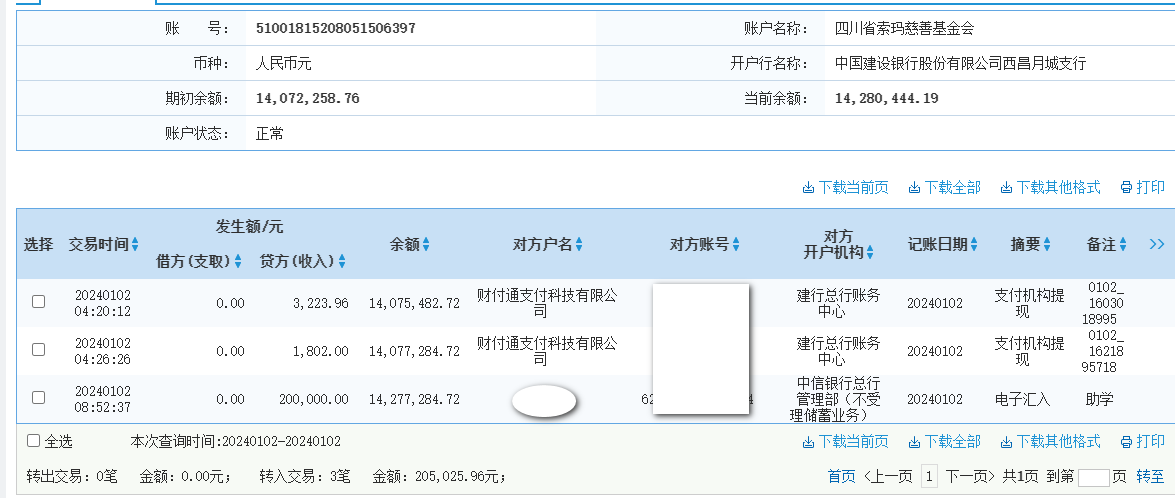Check the 04:26:26 transaction row checkbox
The height and width of the screenshot is (498, 1175).
click(x=38, y=350)
